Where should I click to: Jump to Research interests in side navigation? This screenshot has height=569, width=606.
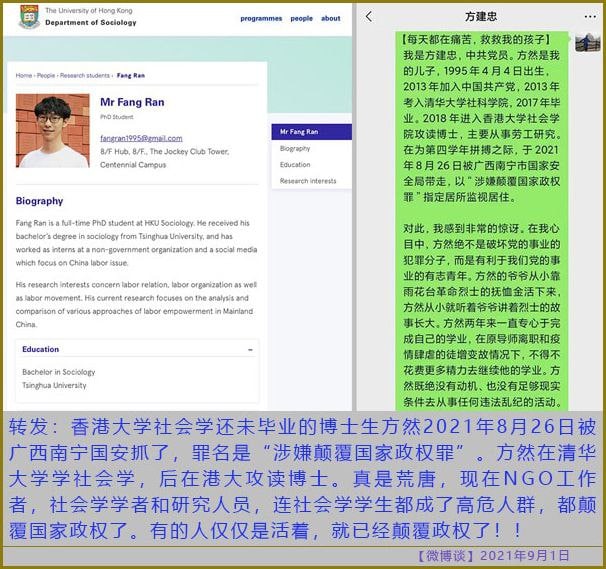(x=308, y=181)
